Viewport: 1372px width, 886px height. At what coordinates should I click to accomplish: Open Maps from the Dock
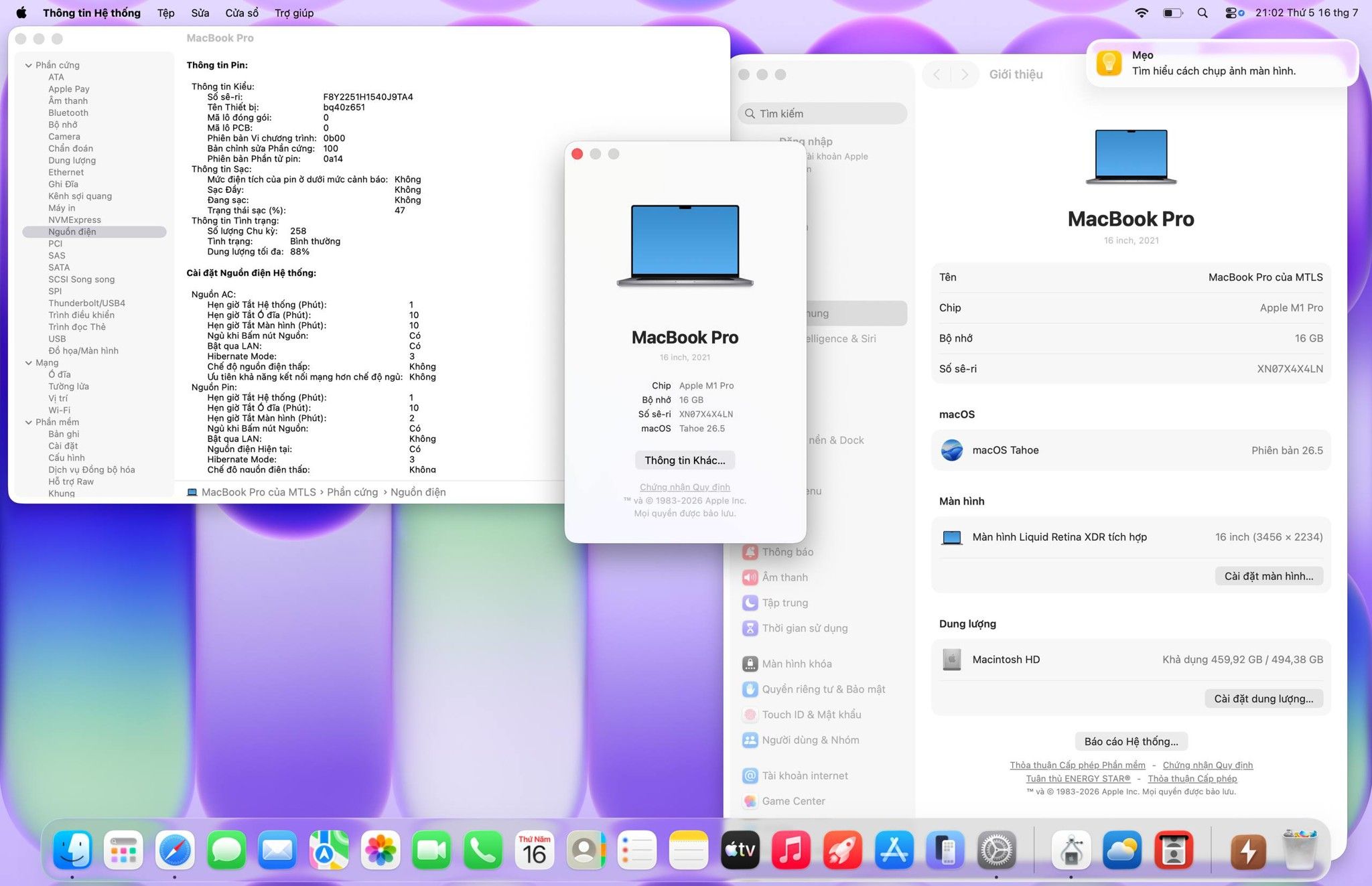[329, 851]
